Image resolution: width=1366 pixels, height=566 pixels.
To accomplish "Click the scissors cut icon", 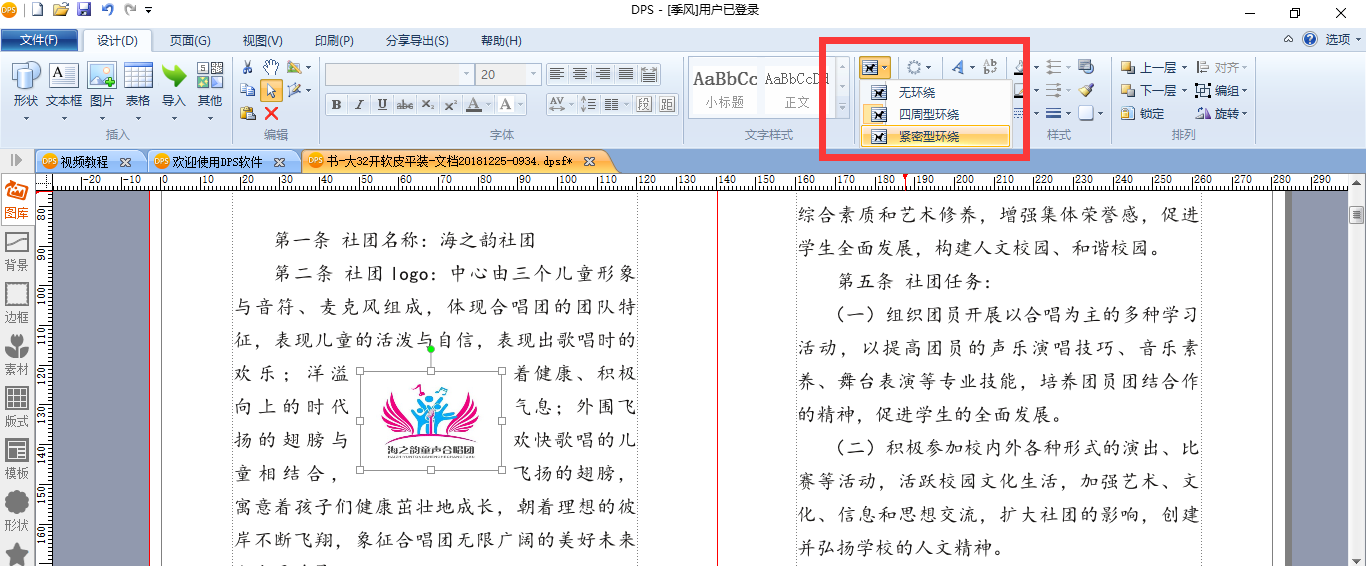I will click(x=248, y=67).
